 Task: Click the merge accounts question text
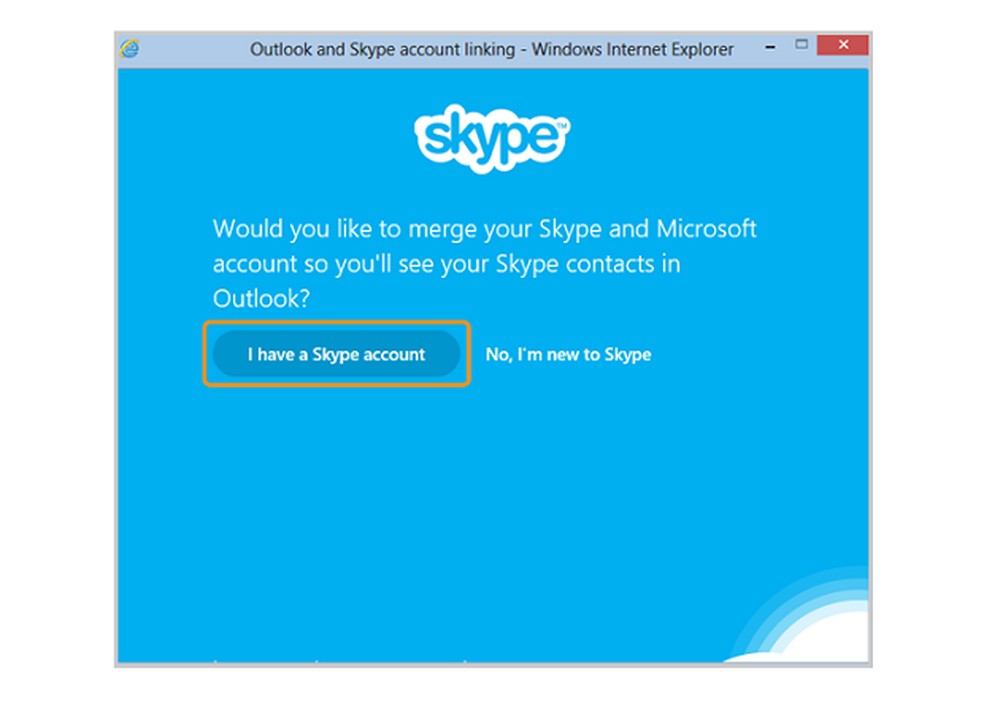click(484, 263)
